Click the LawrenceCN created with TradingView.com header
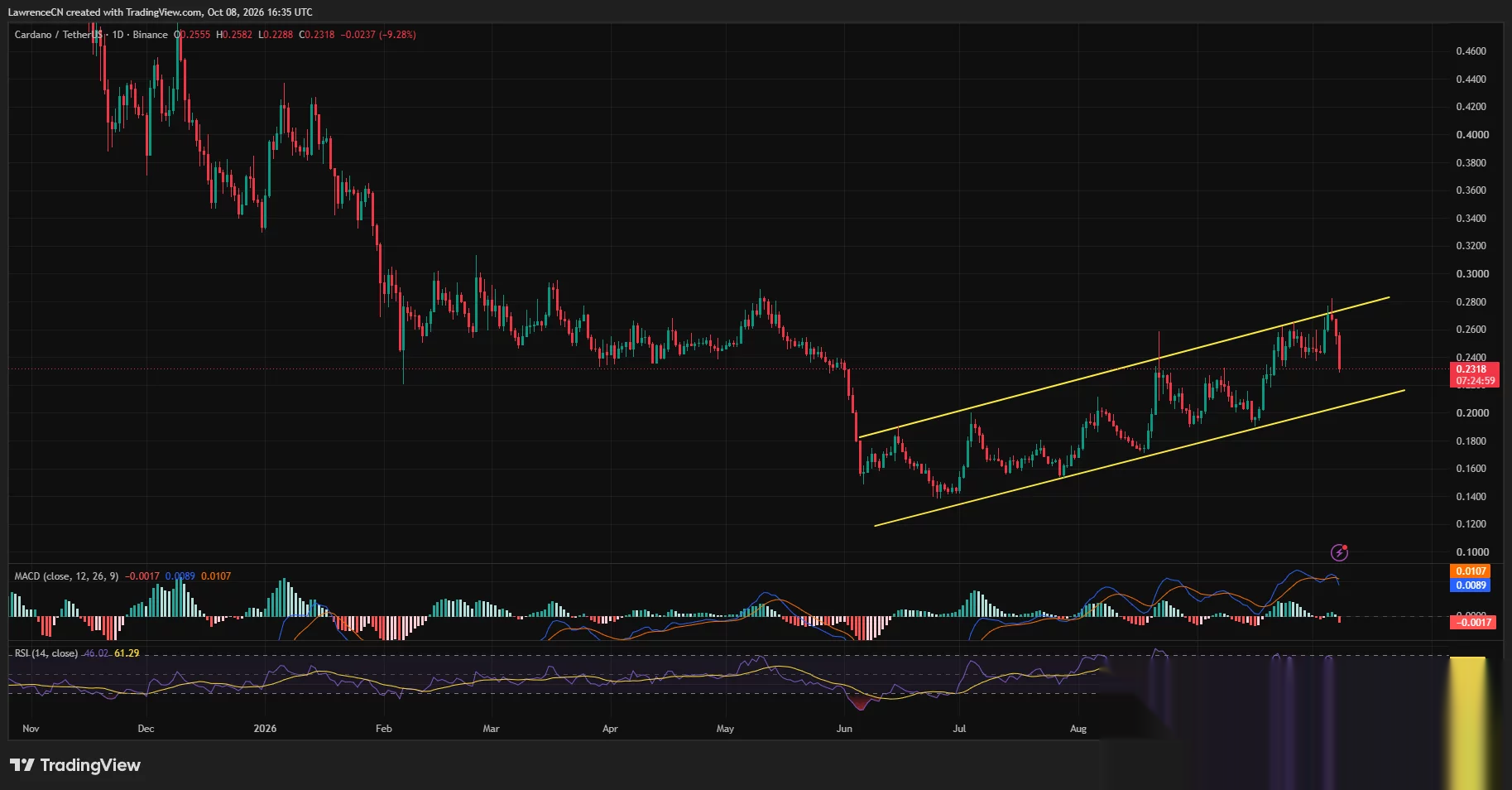Image resolution: width=1512 pixels, height=790 pixels. (x=160, y=12)
